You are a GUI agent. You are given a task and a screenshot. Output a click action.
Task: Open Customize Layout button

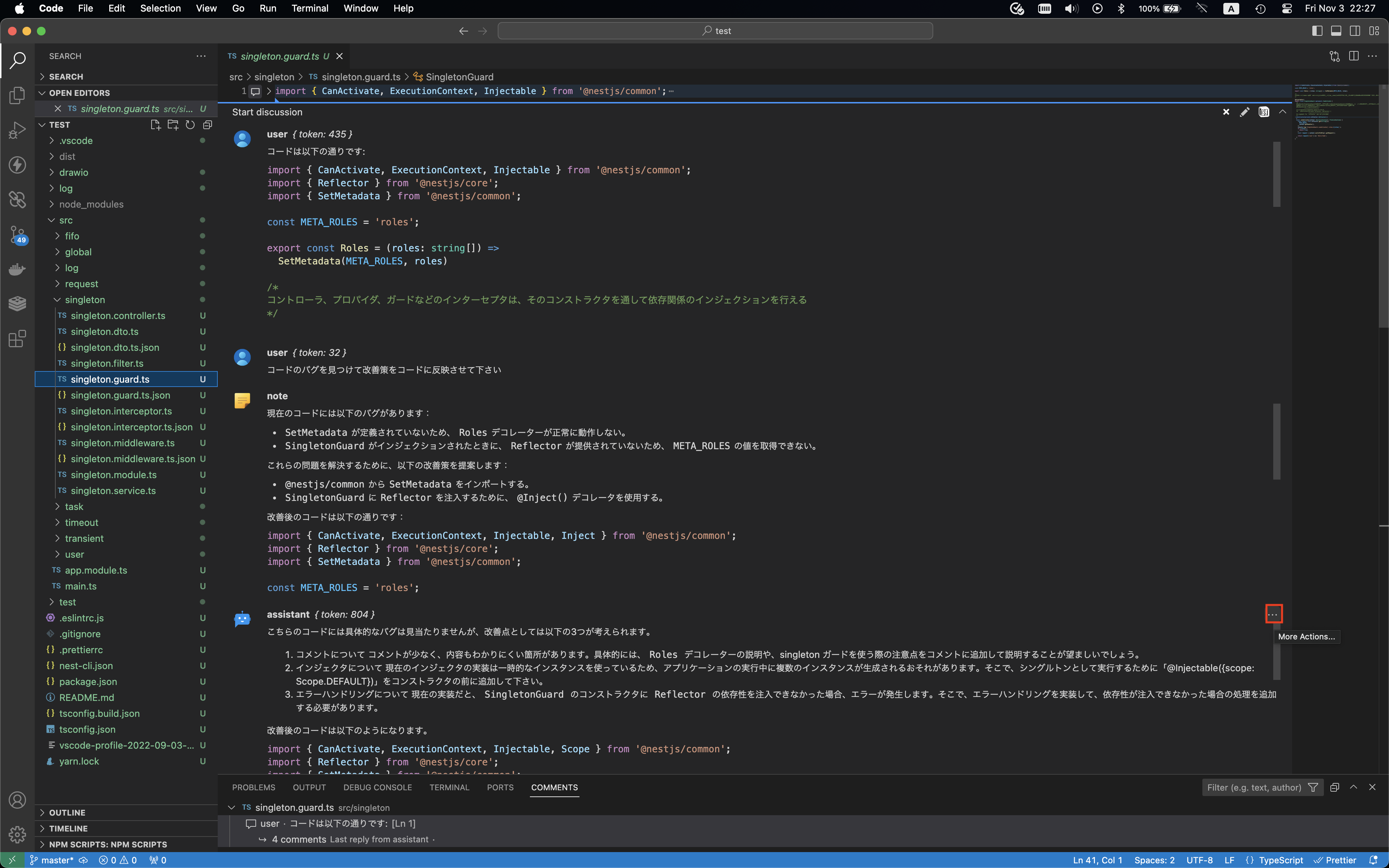coord(1374,31)
